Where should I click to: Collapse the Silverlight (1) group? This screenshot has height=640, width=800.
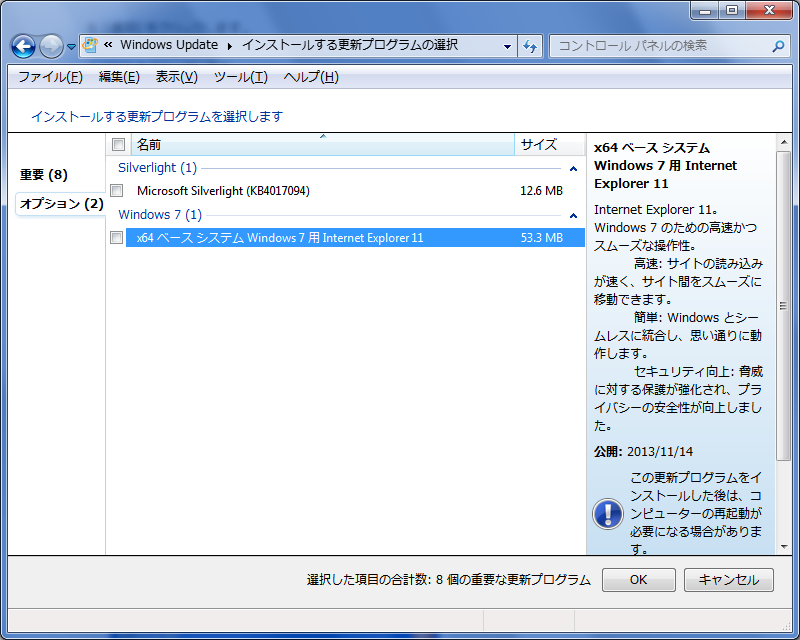(x=573, y=169)
